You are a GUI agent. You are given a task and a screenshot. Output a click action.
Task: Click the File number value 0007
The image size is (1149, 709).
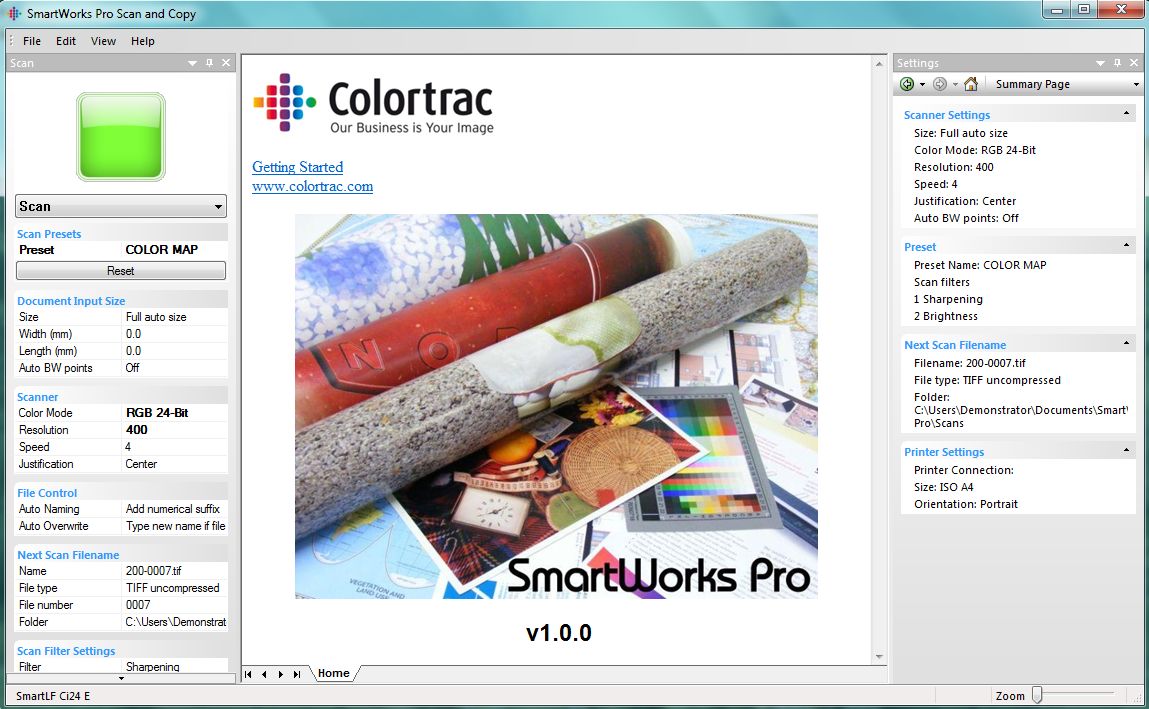click(138, 605)
